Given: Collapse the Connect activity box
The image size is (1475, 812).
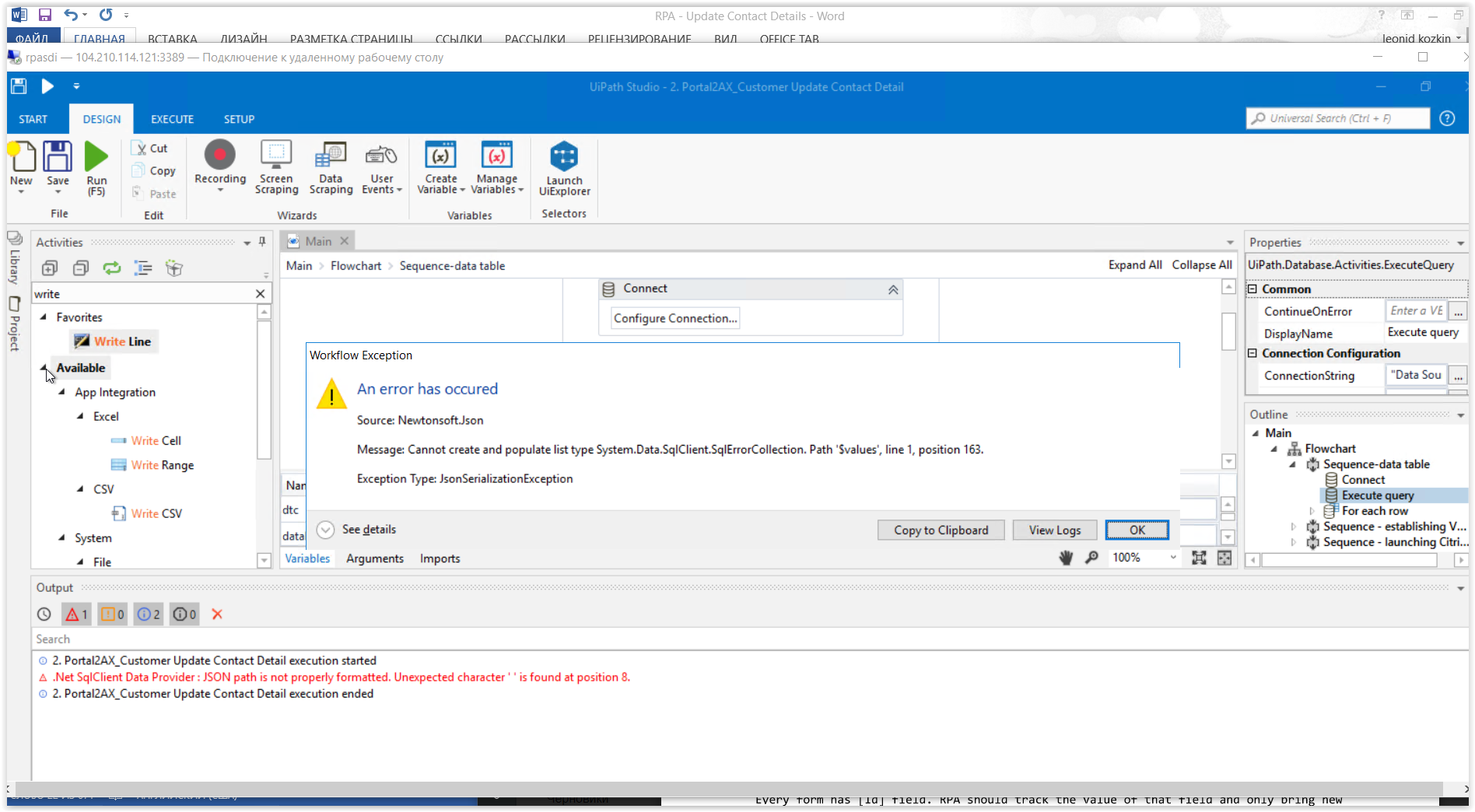Looking at the screenshot, I should [893, 289].
